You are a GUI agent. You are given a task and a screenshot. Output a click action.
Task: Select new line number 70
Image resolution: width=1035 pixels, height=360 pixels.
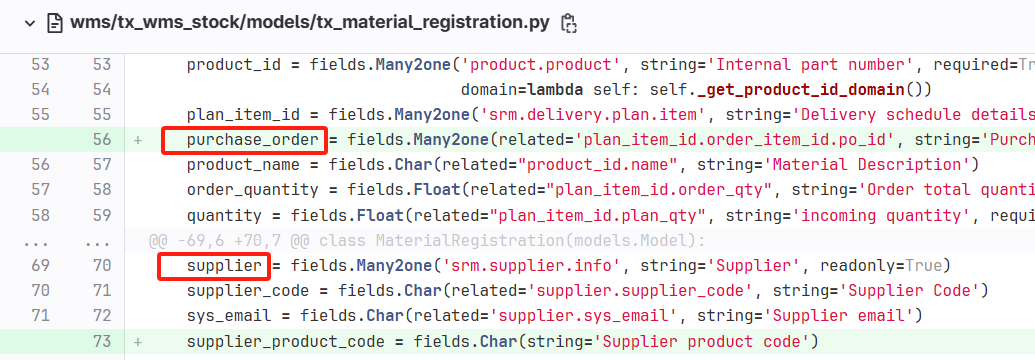point(102,266)
